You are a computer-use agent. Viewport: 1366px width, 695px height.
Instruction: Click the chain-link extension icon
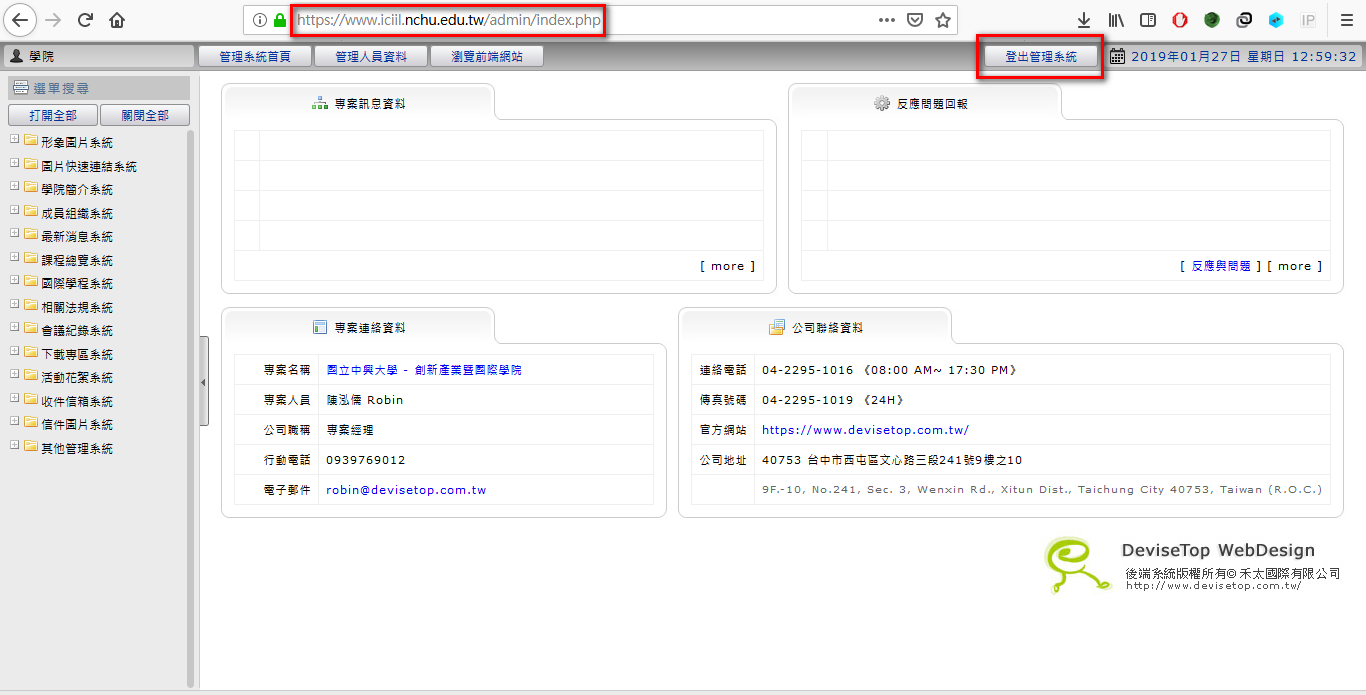point(1244,20)
